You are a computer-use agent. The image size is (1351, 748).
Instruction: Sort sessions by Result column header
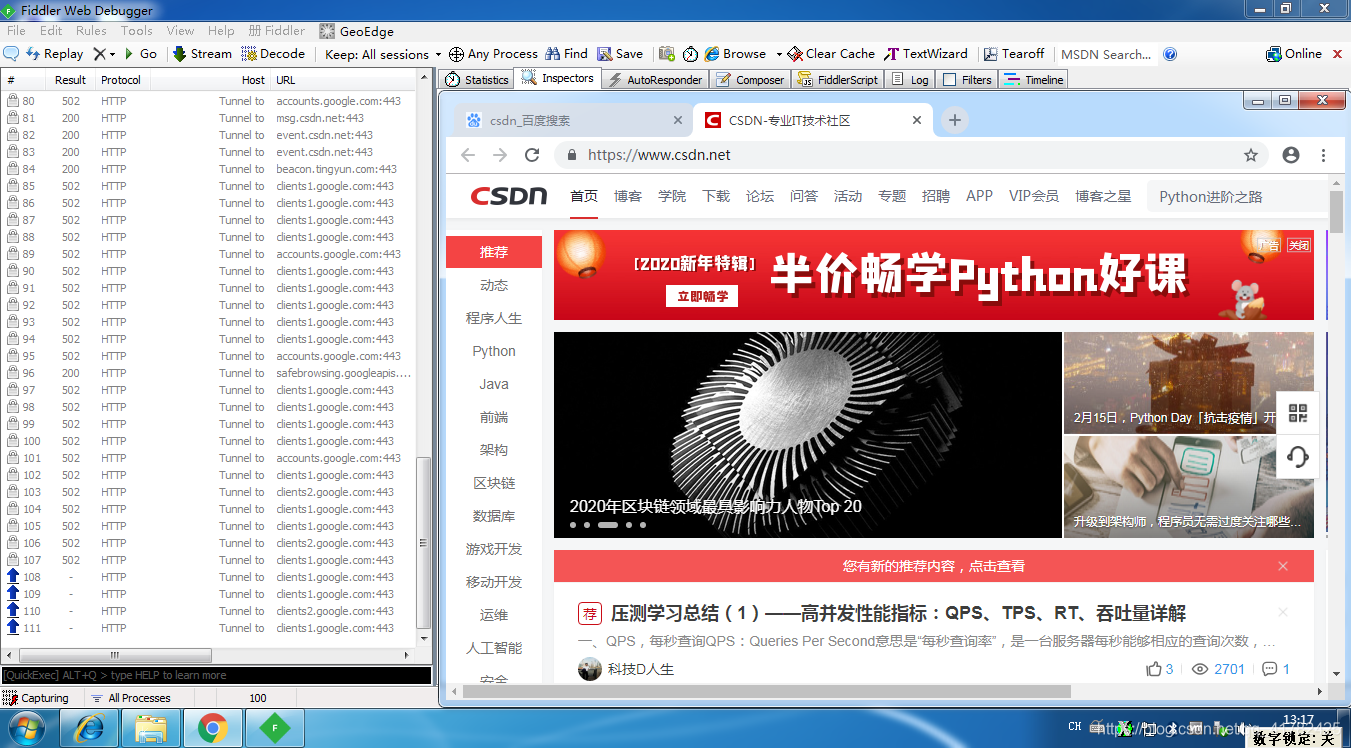click(x=70, y=80)
